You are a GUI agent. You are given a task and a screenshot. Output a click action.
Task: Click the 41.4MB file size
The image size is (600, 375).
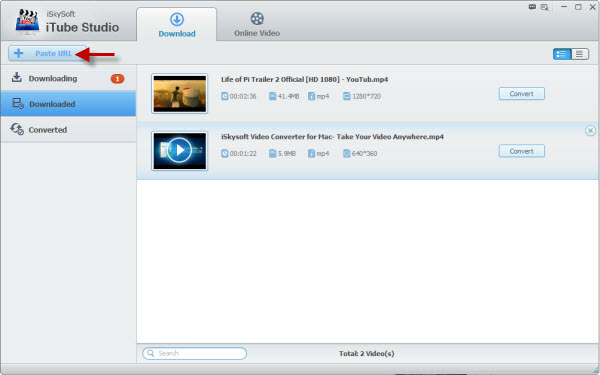click(x=288, y=96)
